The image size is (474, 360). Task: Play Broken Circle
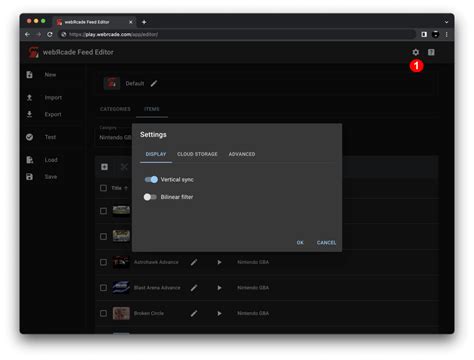219,313
